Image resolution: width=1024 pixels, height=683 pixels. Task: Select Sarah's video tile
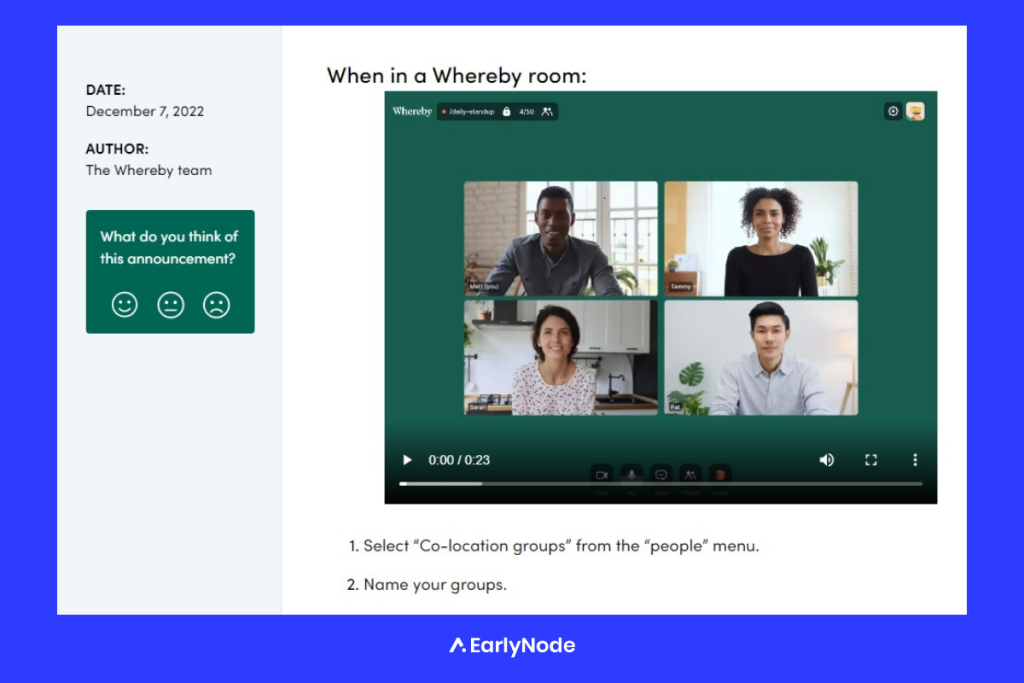[561, 357]
